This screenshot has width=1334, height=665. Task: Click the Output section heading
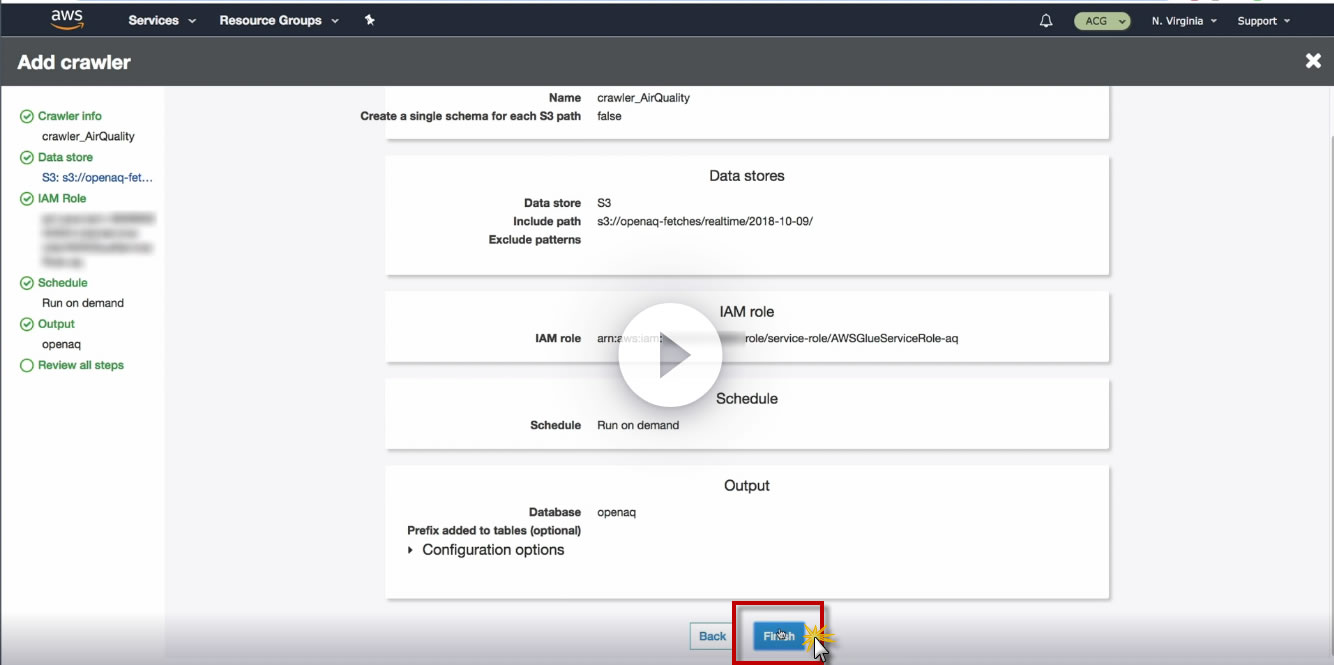pos(747,486)
